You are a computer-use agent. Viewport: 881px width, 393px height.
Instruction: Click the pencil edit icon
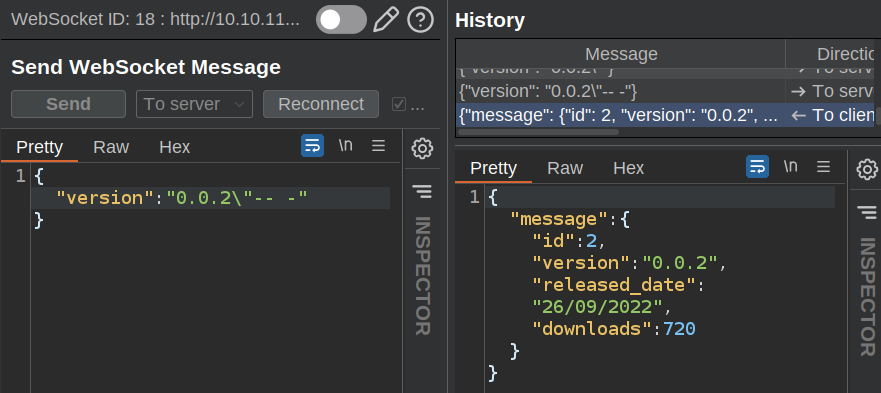386,20
